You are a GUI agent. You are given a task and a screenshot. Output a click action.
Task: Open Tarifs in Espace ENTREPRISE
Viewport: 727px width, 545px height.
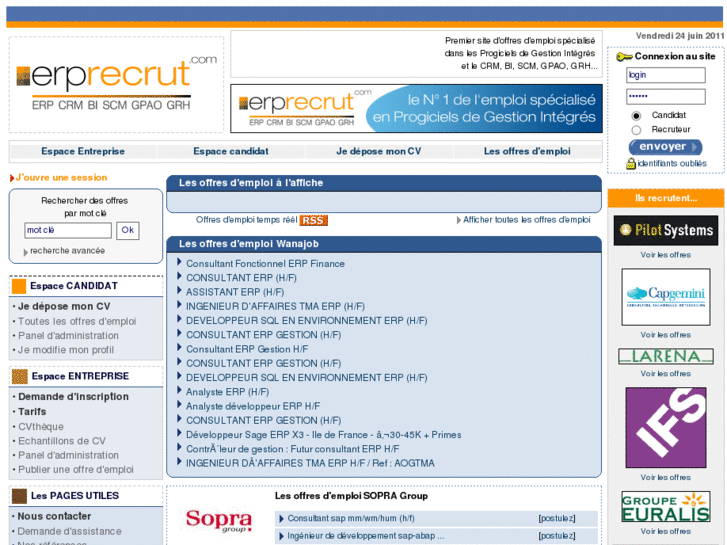click(x=32, y=412)
